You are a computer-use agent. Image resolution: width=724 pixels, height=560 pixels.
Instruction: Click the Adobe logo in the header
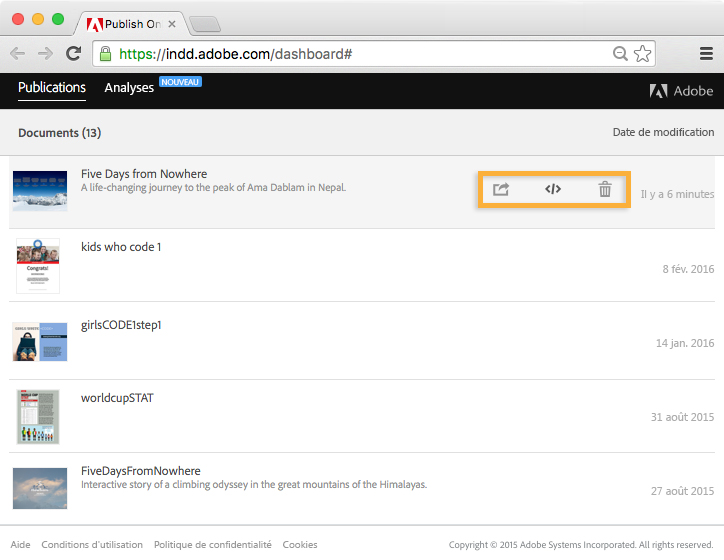(x=681, y=91)
